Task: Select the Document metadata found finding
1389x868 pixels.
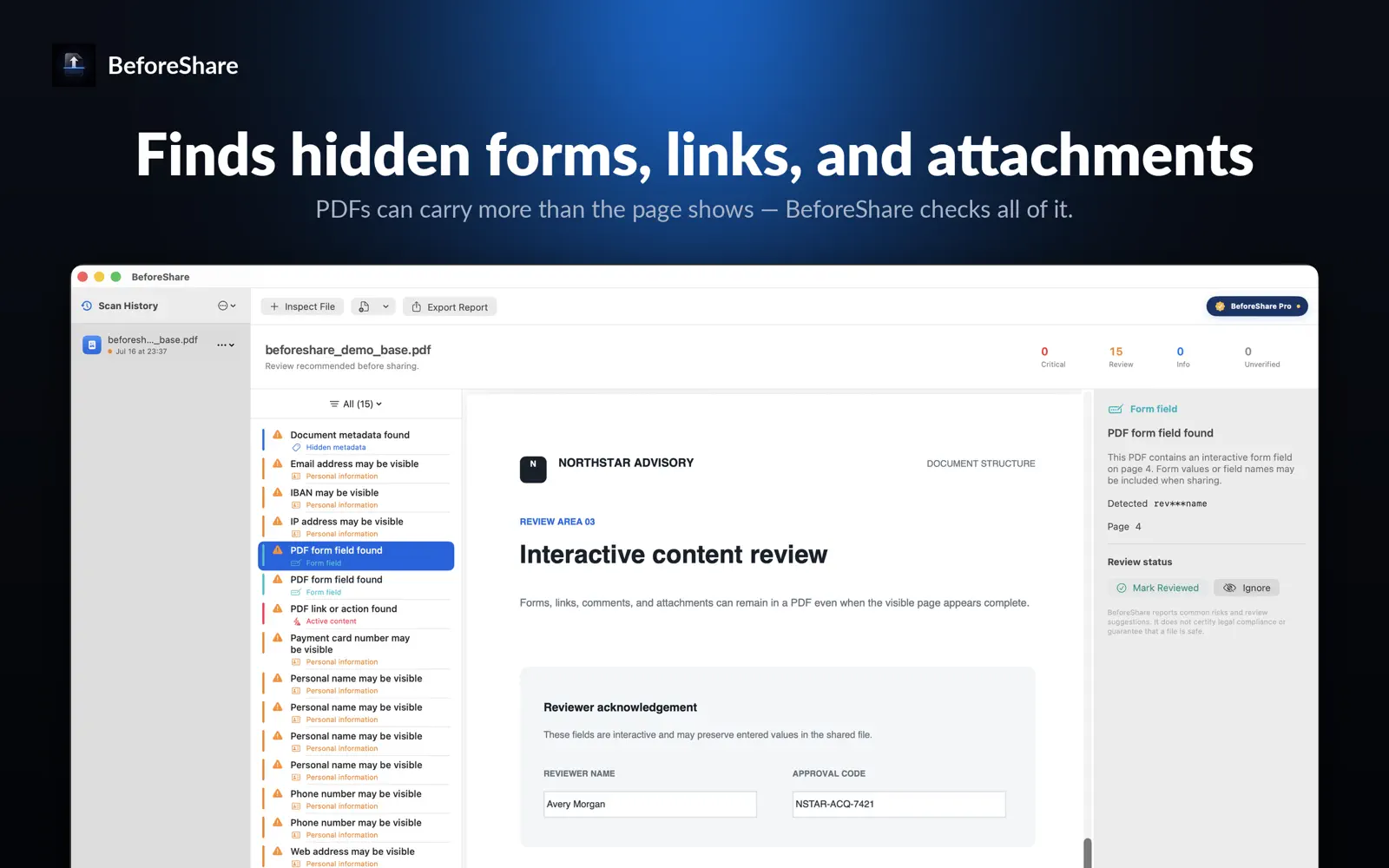Action: [357, 440]
